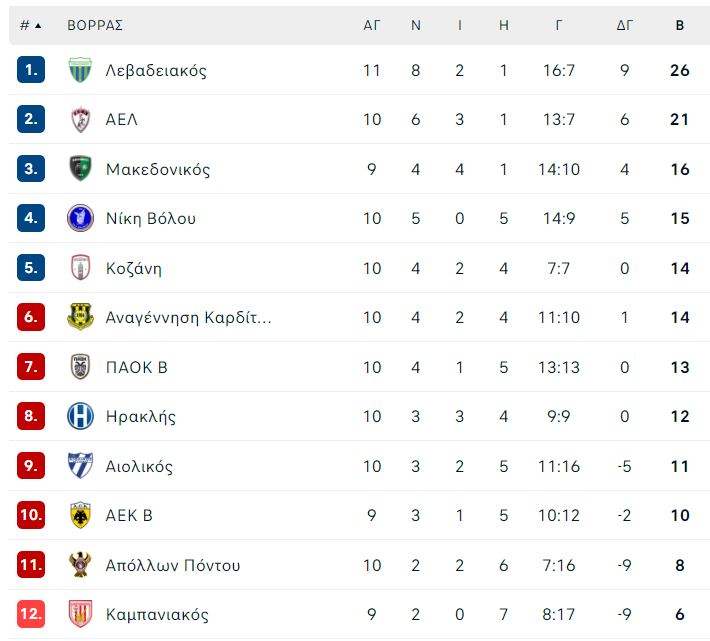Open the Αιολικός team name link
Screen dimensions: 710x641
(x=139, y=466)
